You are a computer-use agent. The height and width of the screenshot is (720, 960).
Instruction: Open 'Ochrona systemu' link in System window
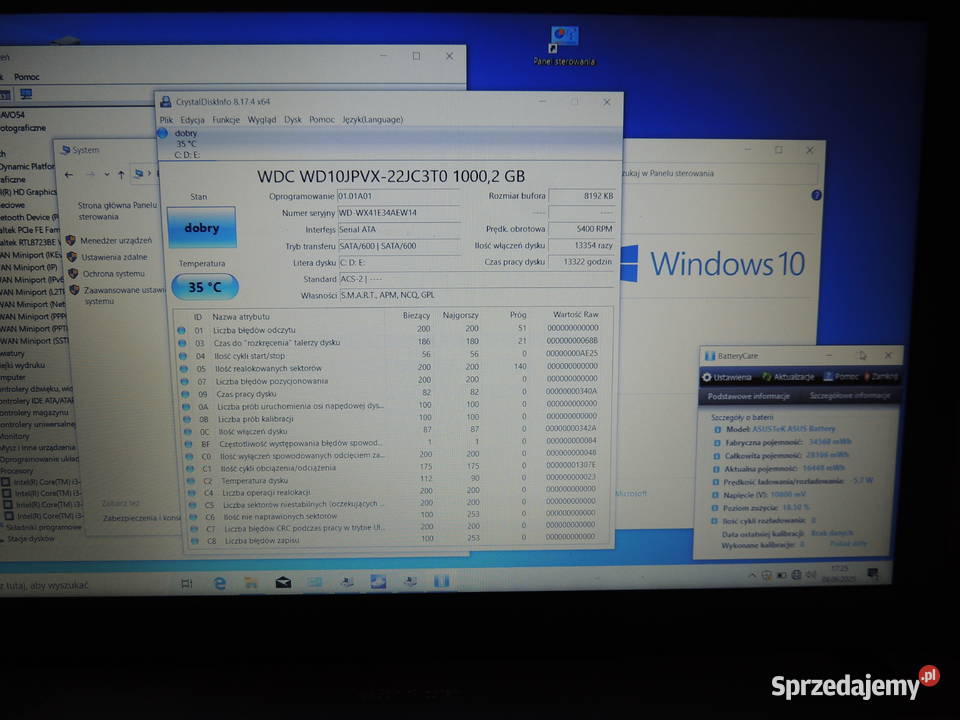[x=114, y=274]
